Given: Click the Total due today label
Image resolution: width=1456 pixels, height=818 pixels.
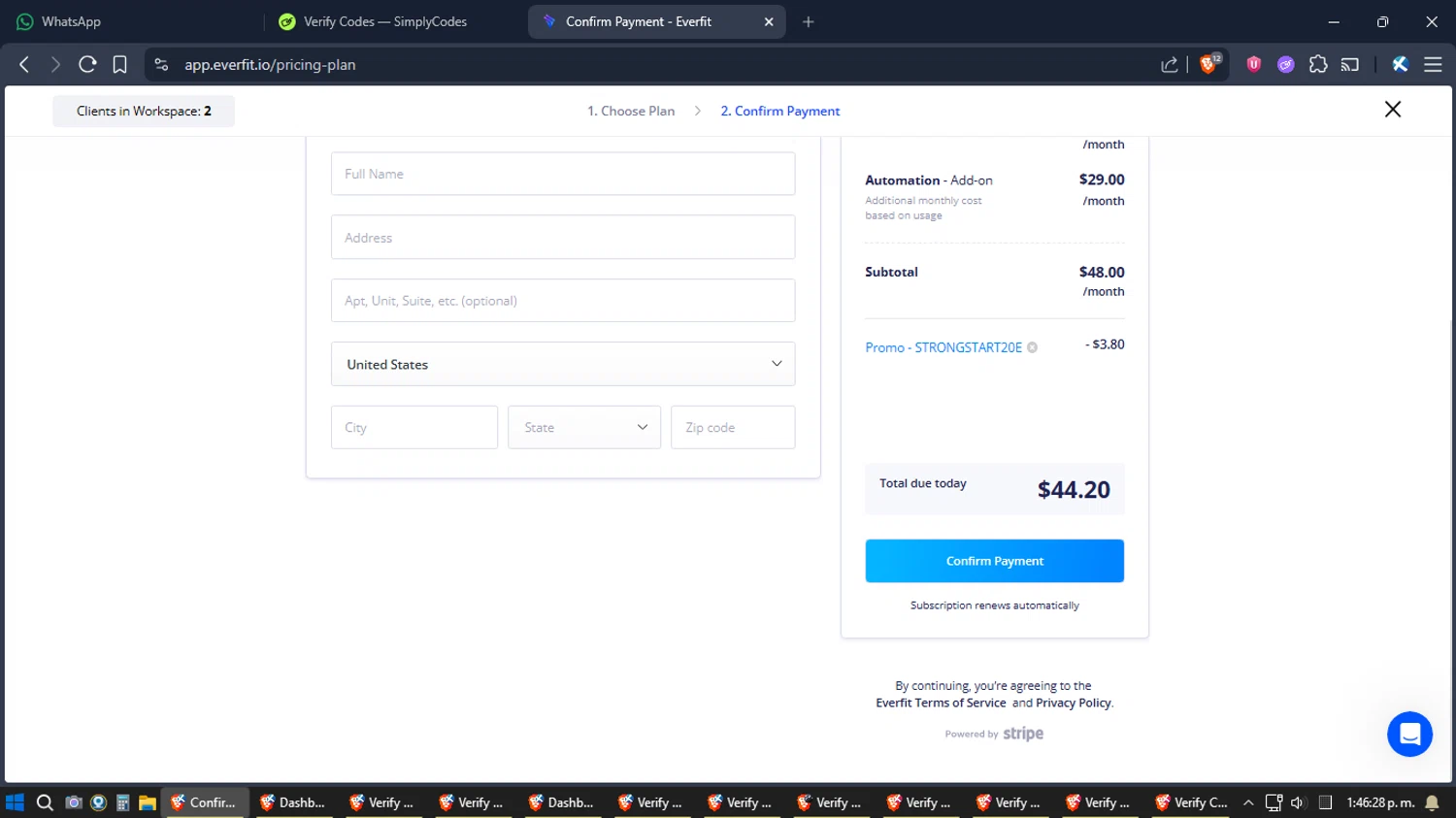Looking at the screenshot, I should (x=923, y=483).
